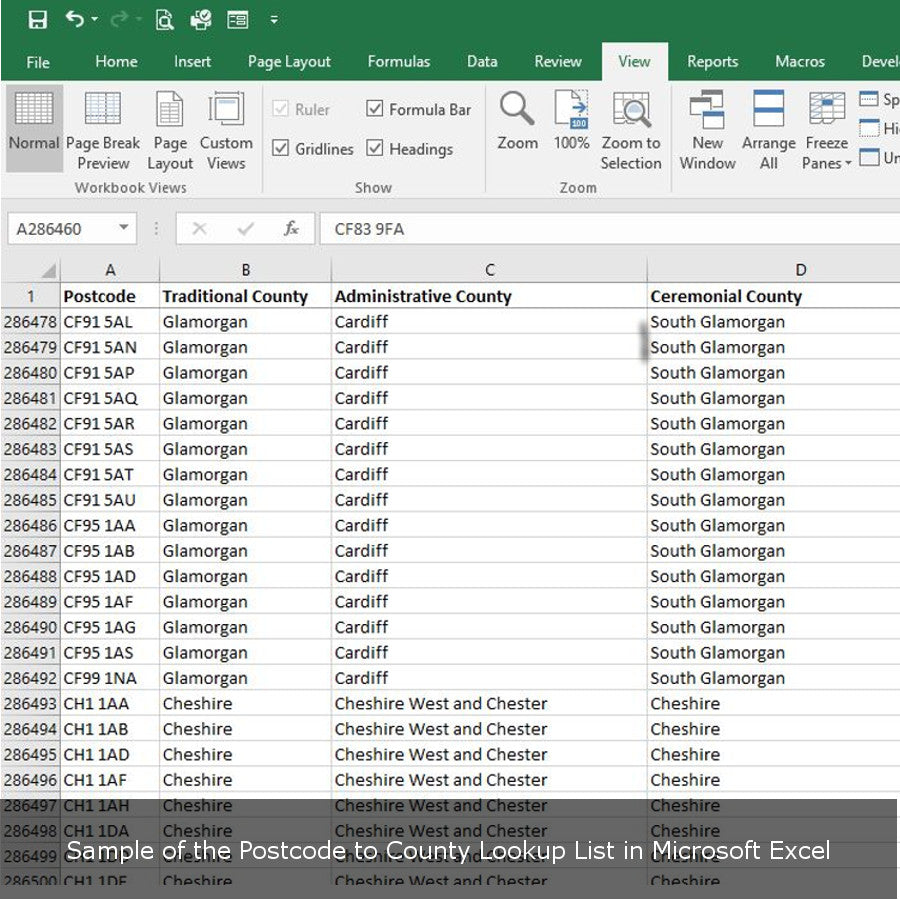The image size is (900, 900).
Task: Open Custom Views
Action: (226, 131)
